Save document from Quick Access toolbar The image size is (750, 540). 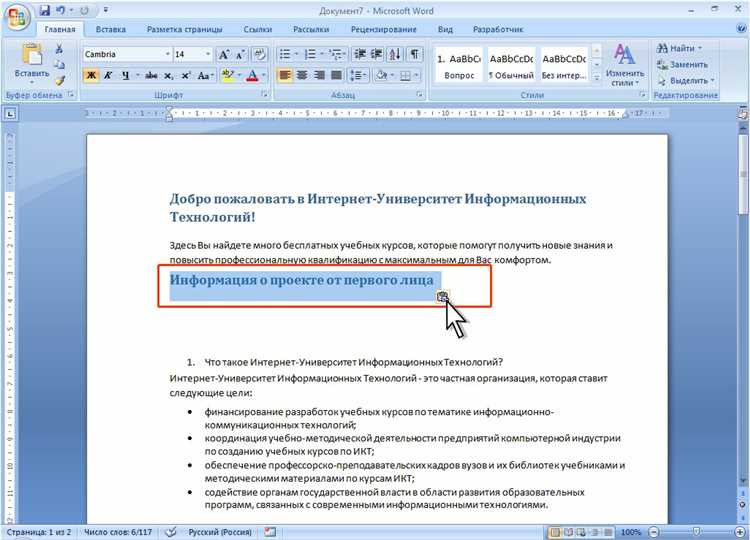44,10
